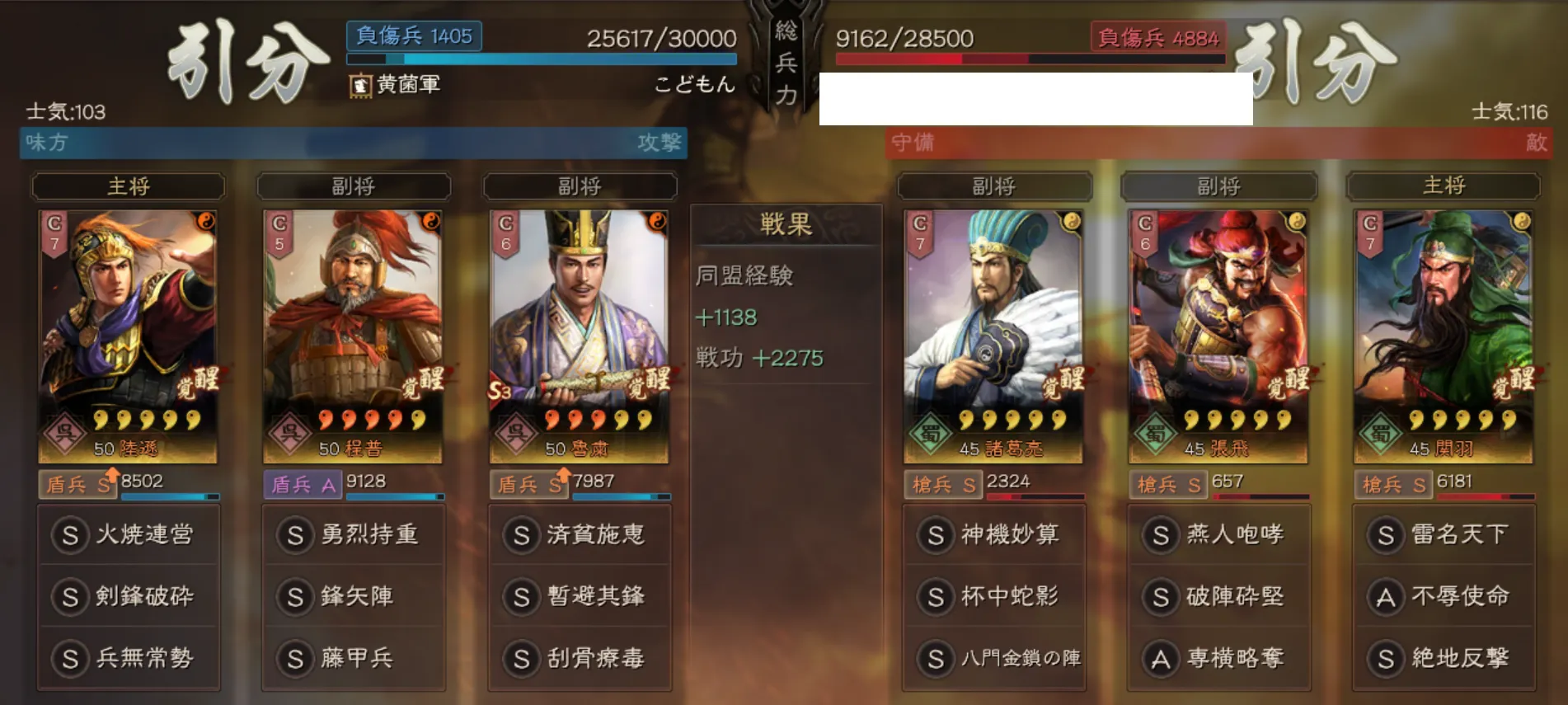Select the 程普 general portrait card
The height and width of the screenshot is (705, 1568).
coord(353,336)
